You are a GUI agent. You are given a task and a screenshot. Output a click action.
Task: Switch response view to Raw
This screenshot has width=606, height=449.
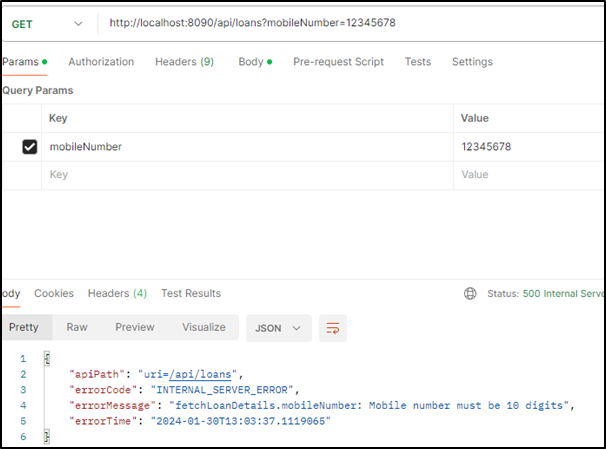pyautogui.click(x=77, y=327)
